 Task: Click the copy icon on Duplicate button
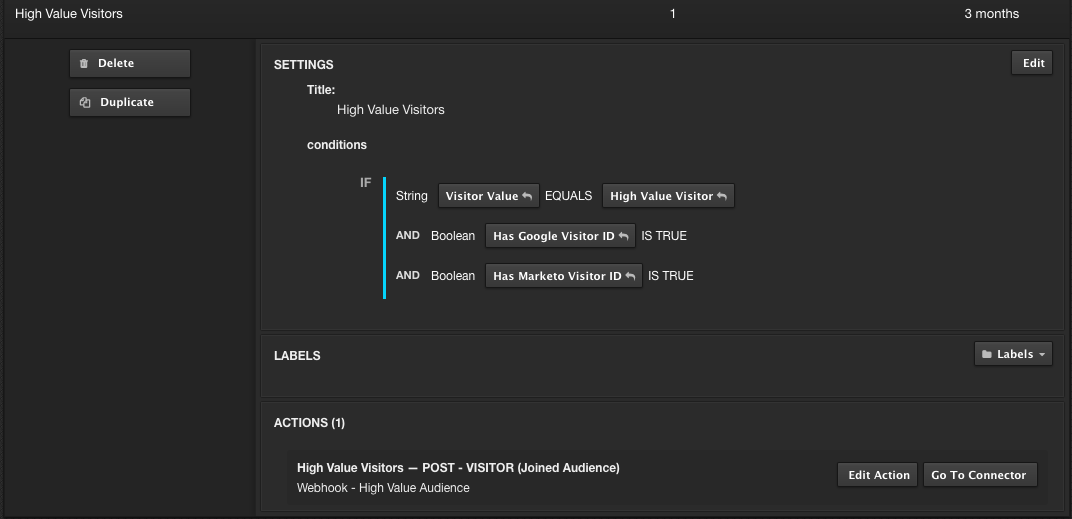coord(86,103)
